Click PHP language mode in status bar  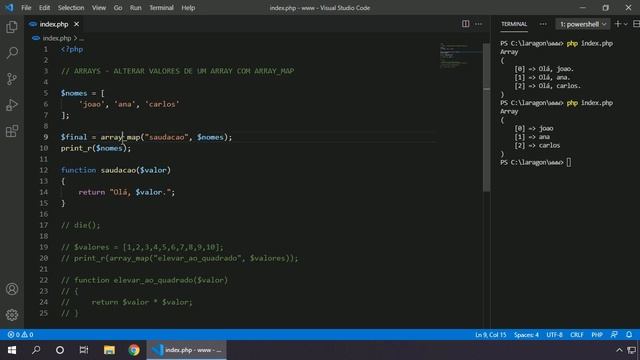597,335
